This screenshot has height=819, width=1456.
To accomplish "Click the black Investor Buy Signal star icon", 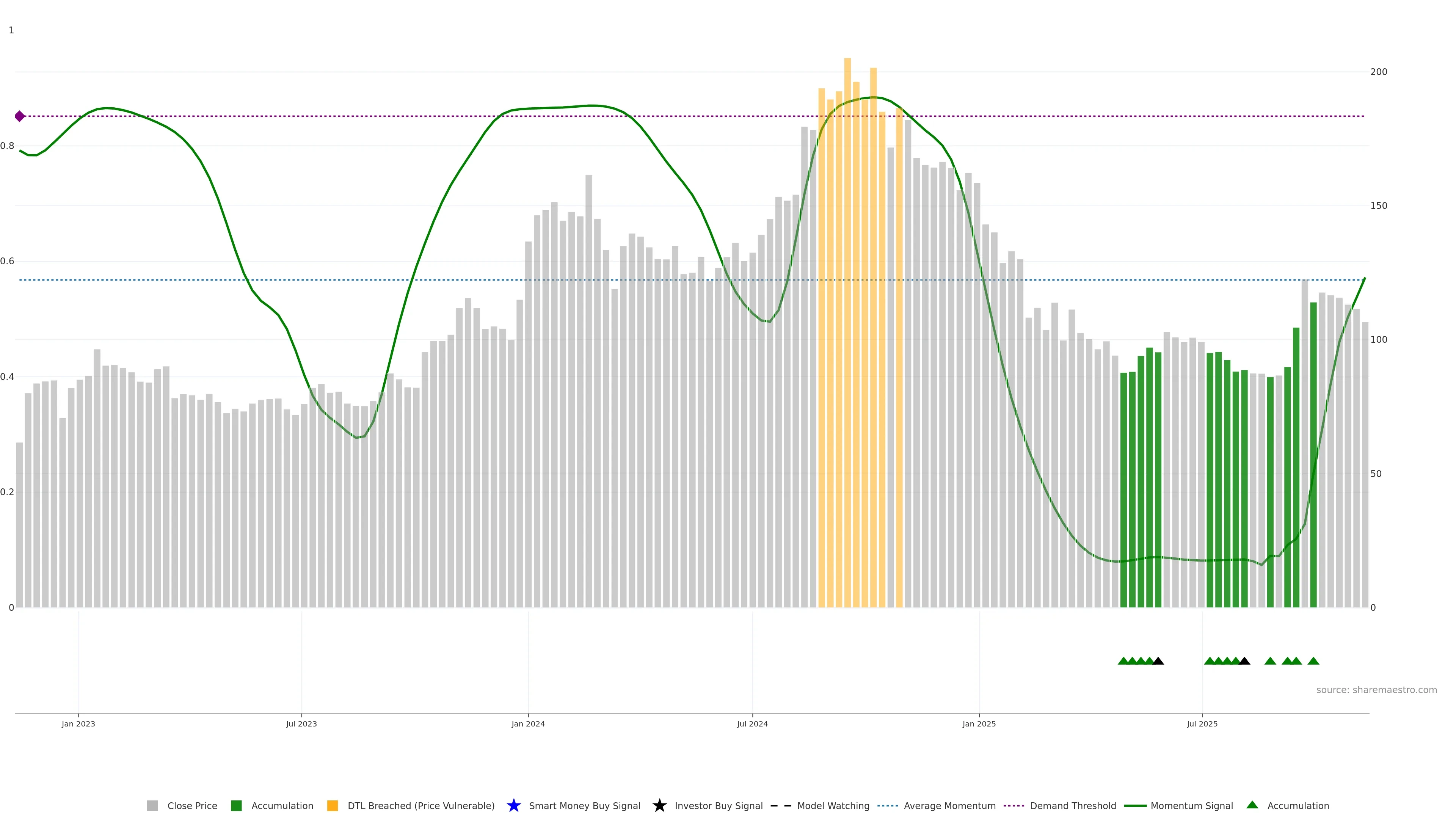I will point(659,805).
